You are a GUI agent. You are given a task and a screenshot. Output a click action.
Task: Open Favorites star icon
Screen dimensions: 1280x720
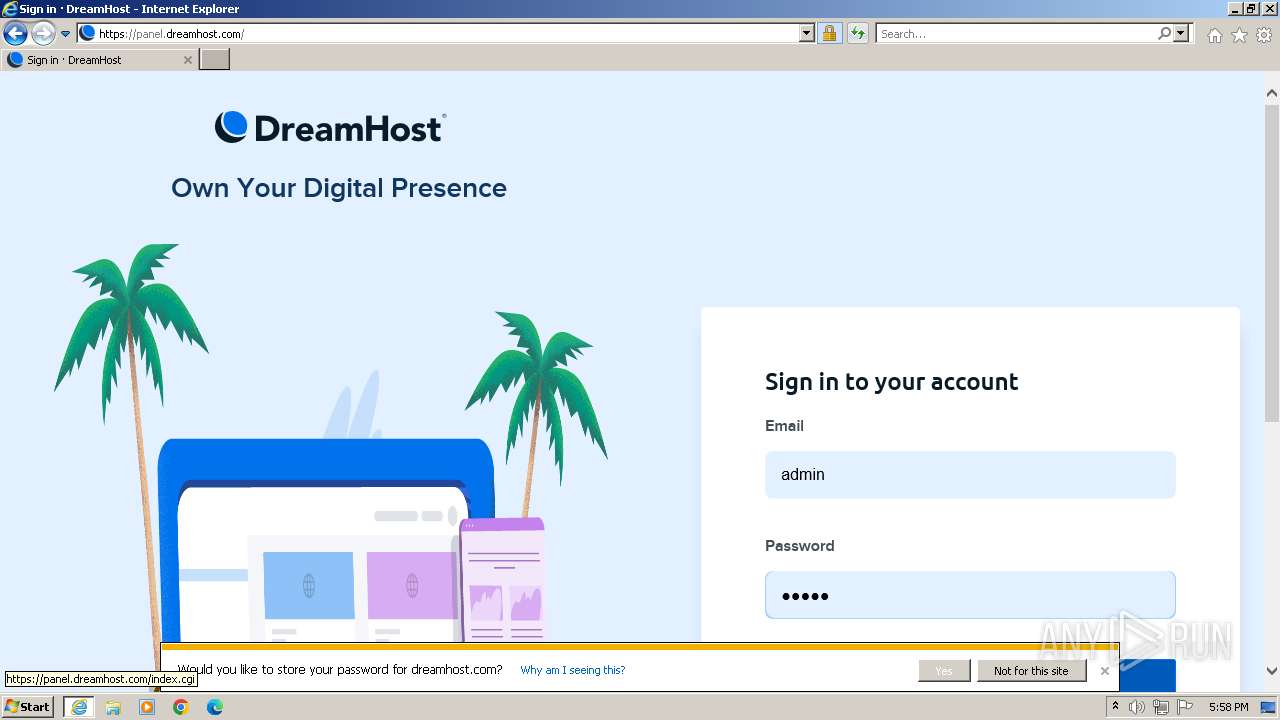(x=1239, y=35)
